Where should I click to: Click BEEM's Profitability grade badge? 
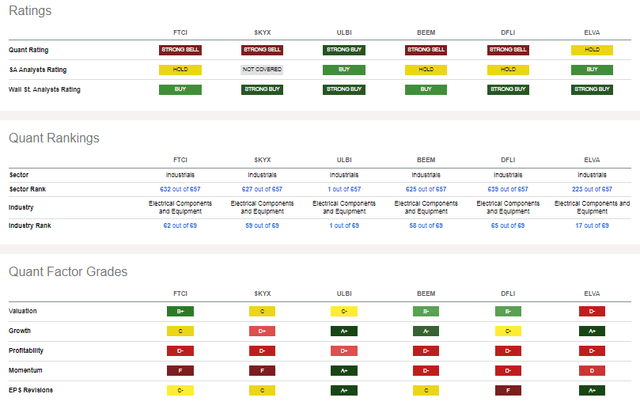pyautogui.click(x=426, y=351)
